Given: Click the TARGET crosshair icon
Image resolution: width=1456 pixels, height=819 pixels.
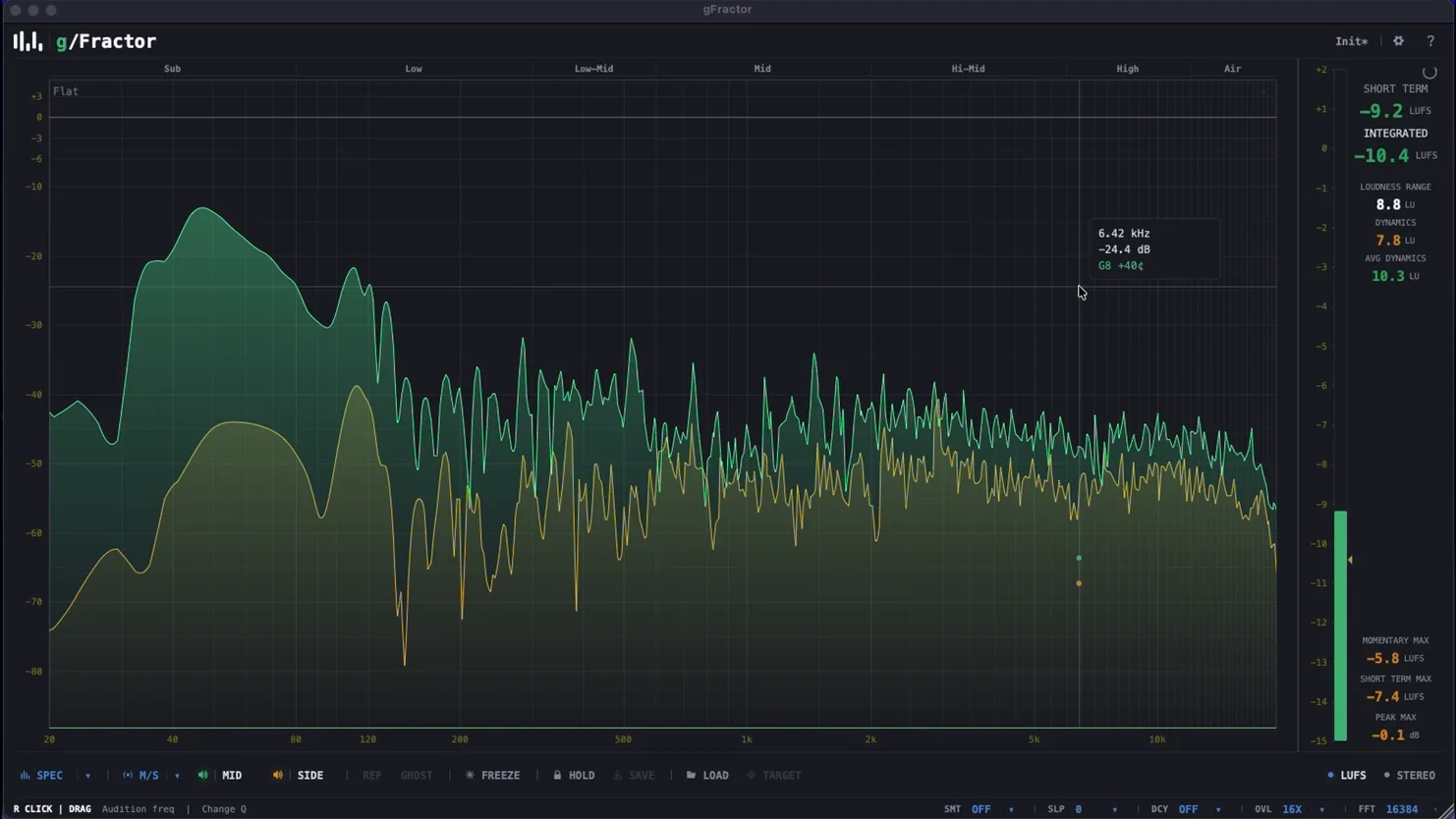Looking at the screenshot, I should (752, 776).
